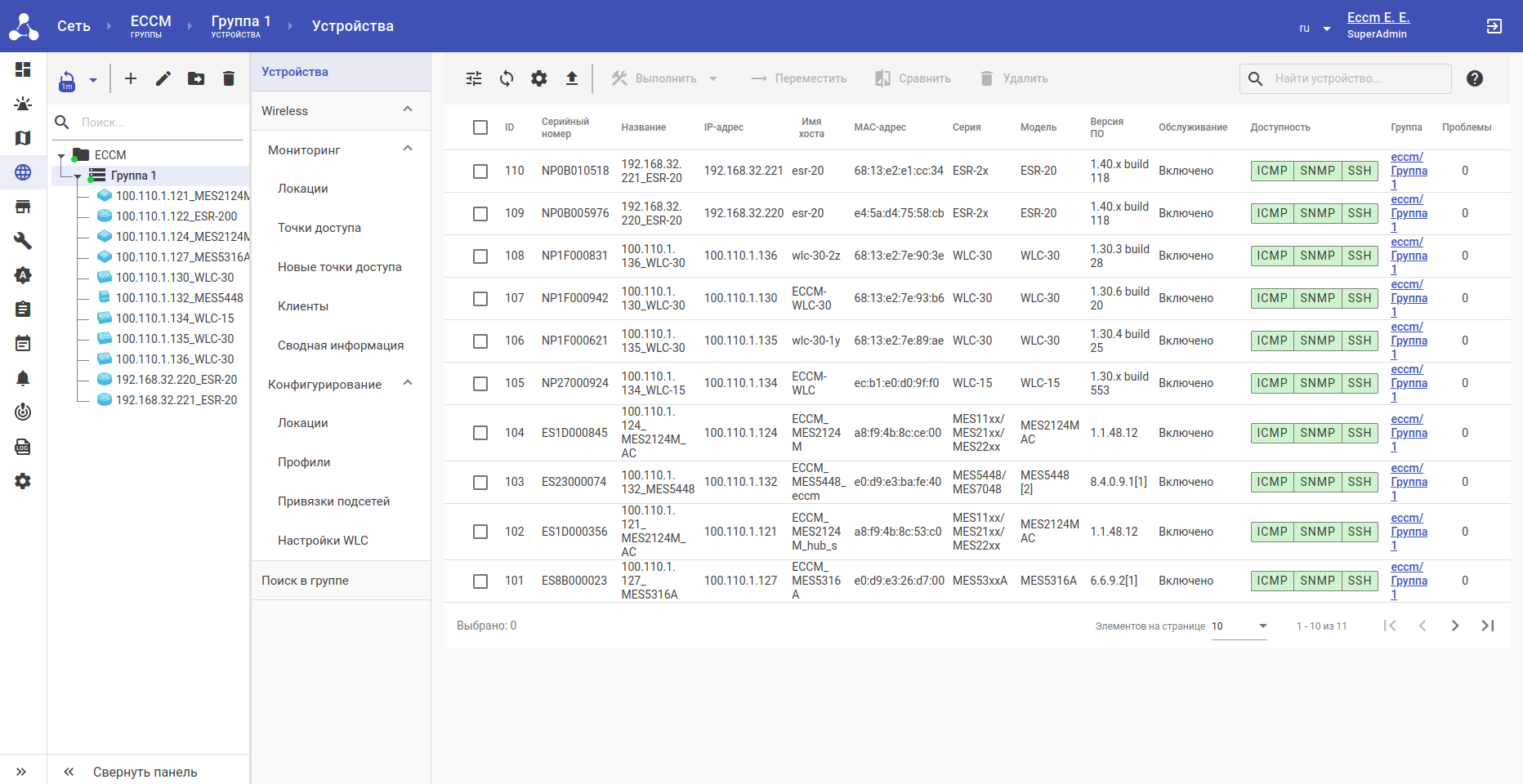
Task: Open Новые точки доступа menu item
Action: (x=341, y=267)
